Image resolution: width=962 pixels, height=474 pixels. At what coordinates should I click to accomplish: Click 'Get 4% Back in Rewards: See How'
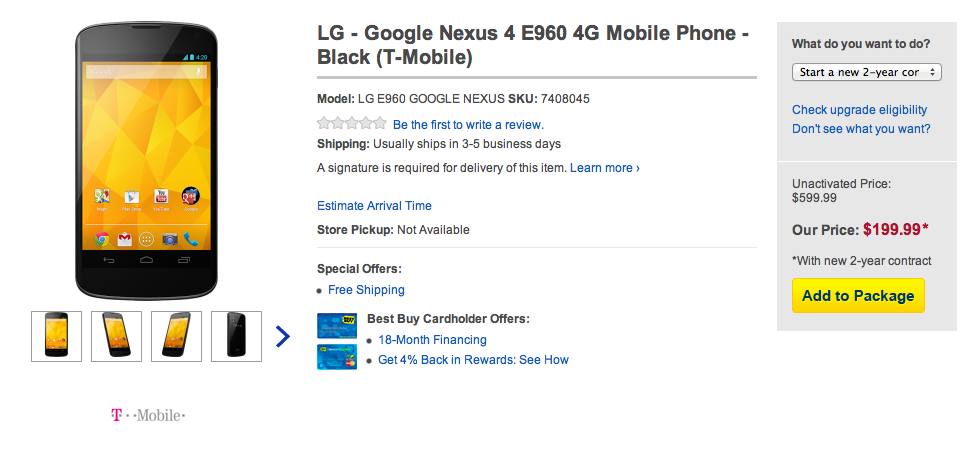[473, 360]
